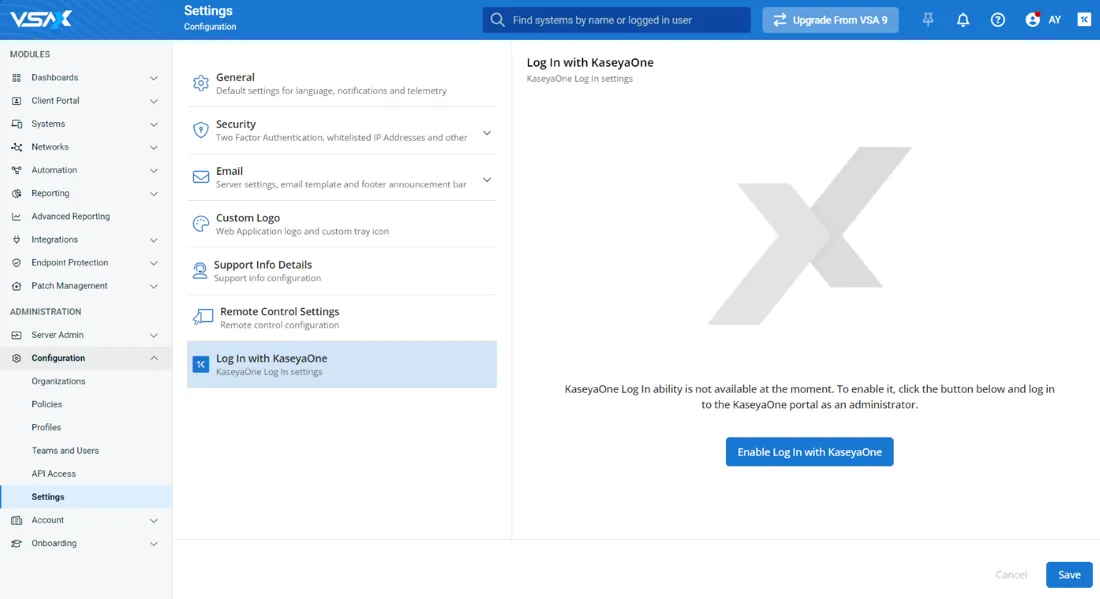
Task: Expand the Dashboards module
Action: point(154,78)
